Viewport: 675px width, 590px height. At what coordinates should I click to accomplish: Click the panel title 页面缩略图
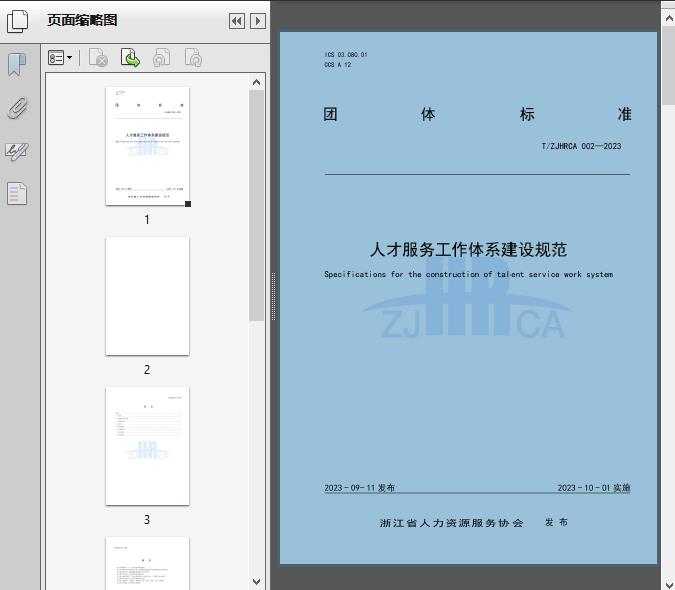(82, 20)
